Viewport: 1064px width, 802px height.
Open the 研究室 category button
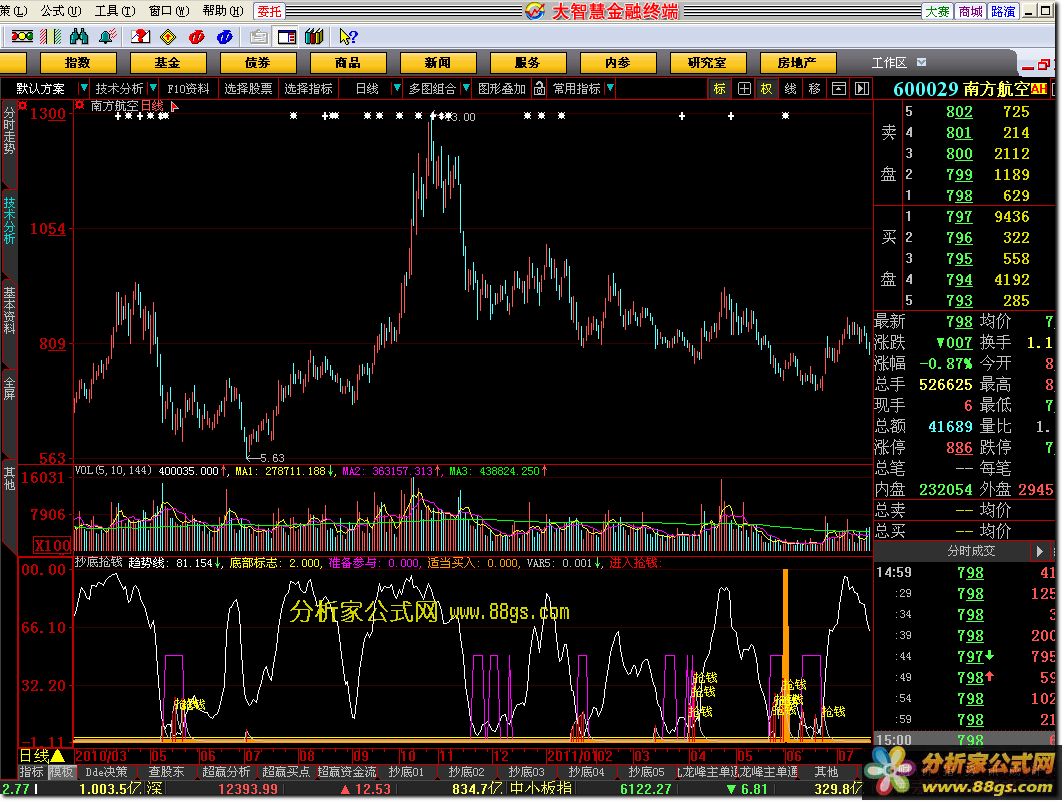point(708,62)
